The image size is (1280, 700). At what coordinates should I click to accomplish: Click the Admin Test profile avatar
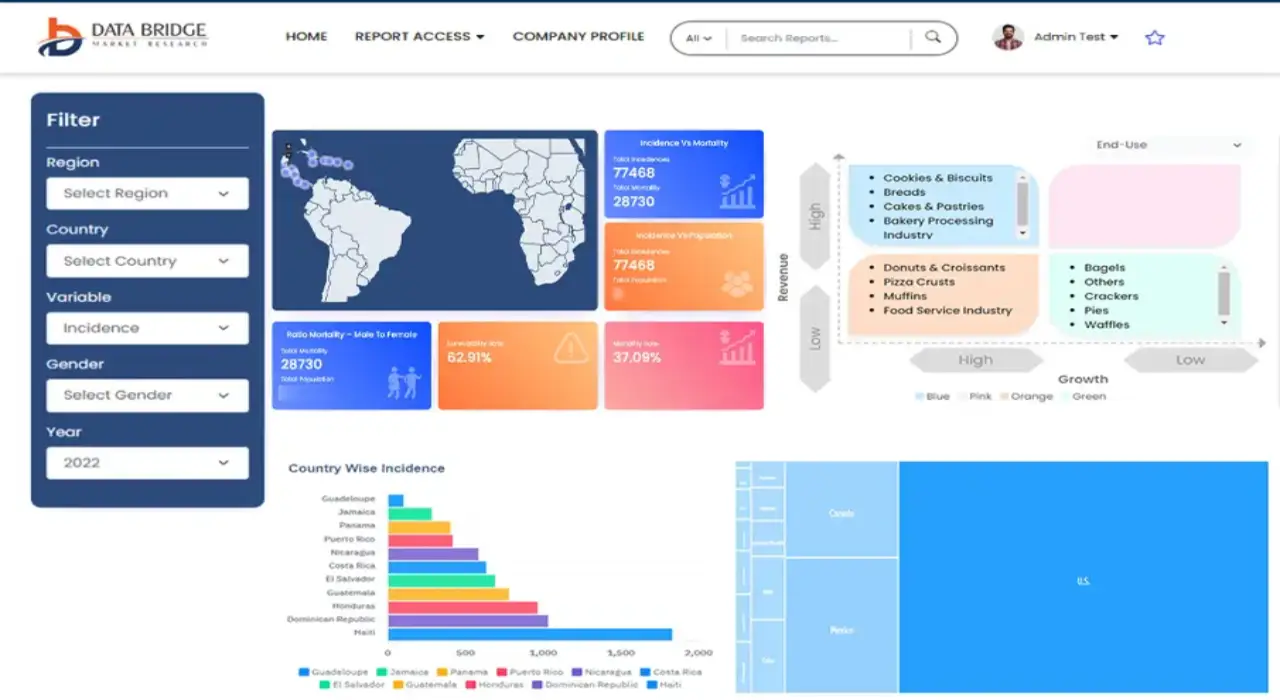tap(1008, 37)
